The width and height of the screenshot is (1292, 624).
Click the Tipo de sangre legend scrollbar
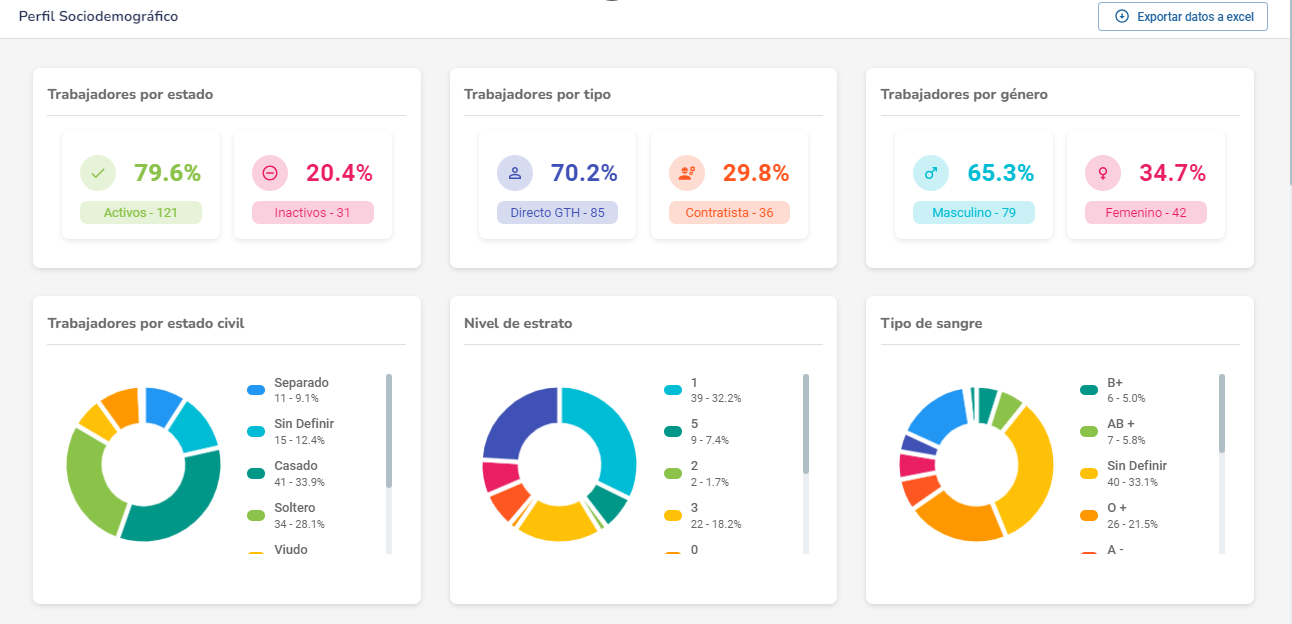coord(1222,415)
